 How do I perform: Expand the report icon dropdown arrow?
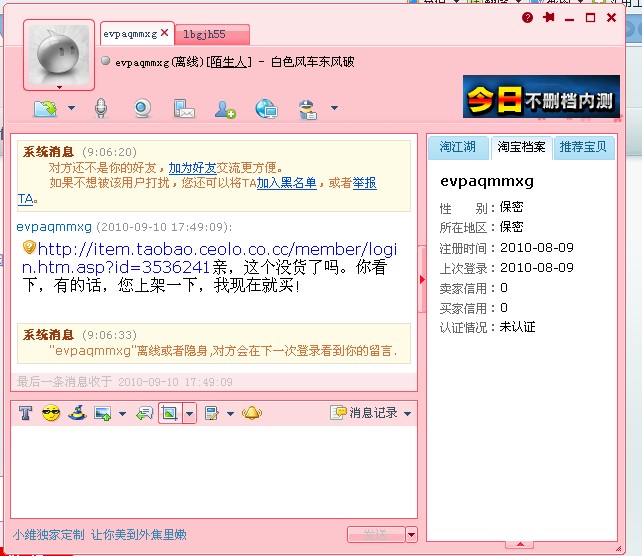click(x=335, y=108)
